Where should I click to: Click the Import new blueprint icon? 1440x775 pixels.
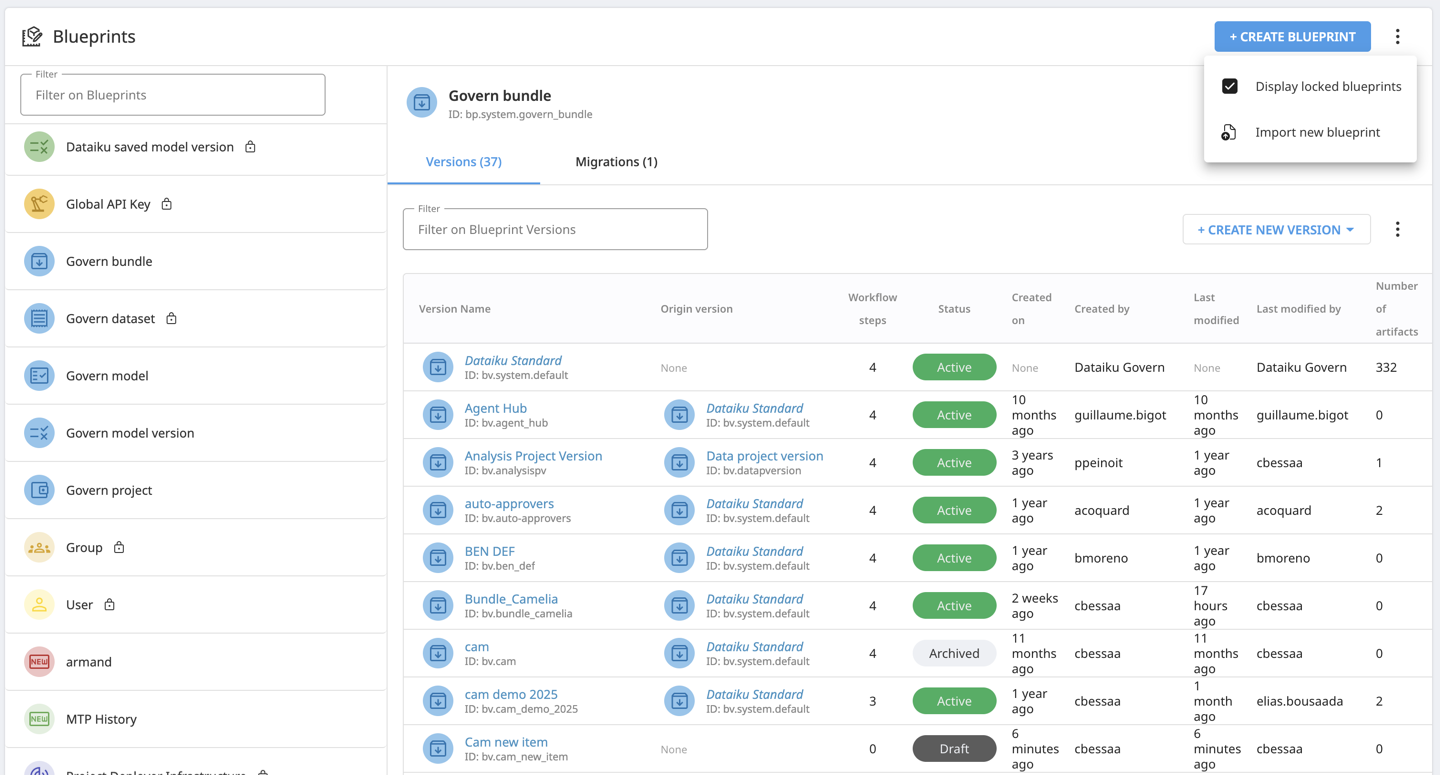pos(1229,132)
